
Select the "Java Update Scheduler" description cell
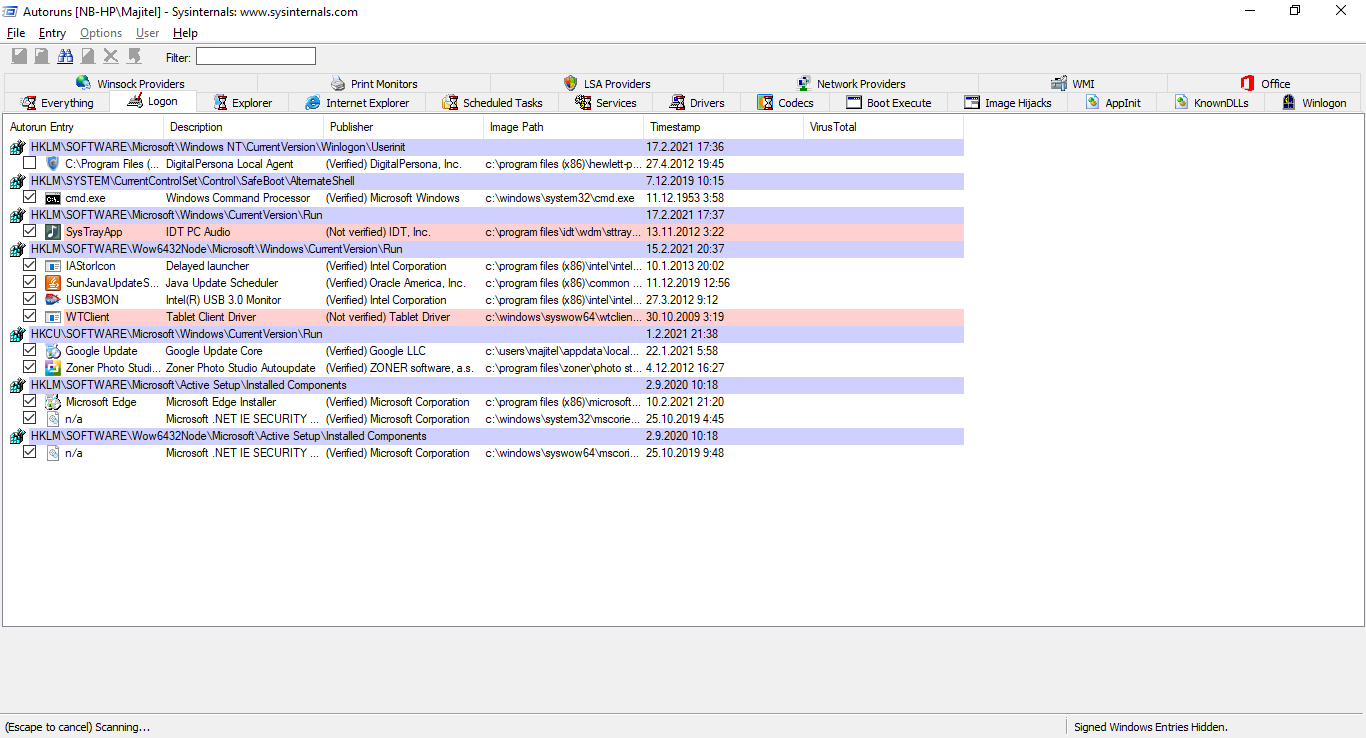tap(222, 283)
